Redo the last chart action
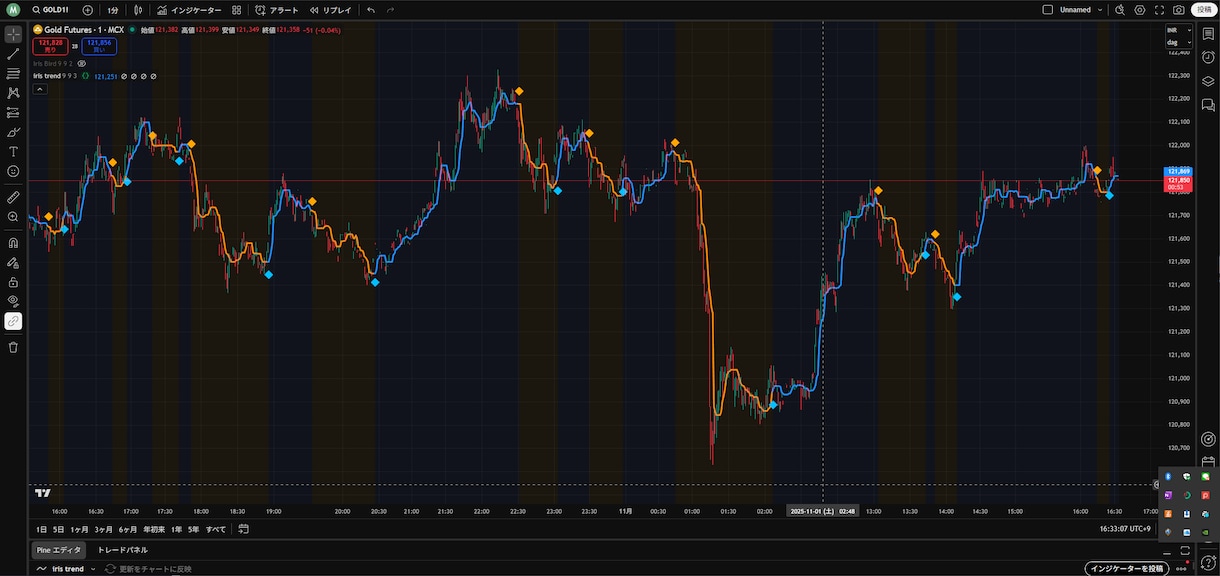1220x576 pixels. coord(390,10)
